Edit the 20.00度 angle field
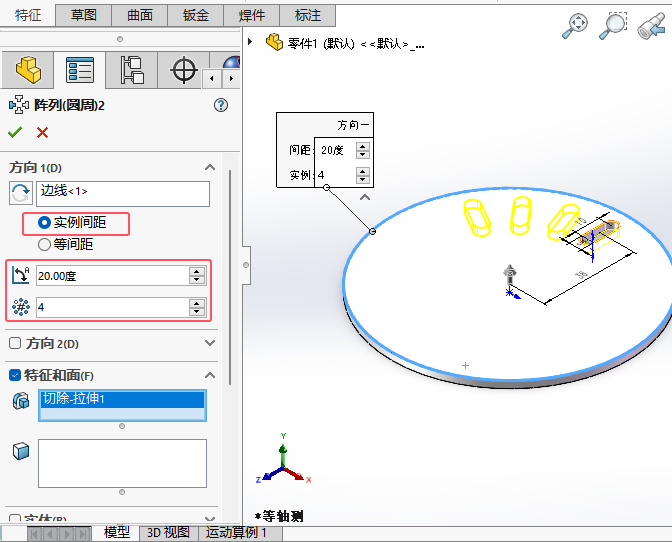This screenshot has width=672, height=542. [112, 276]
